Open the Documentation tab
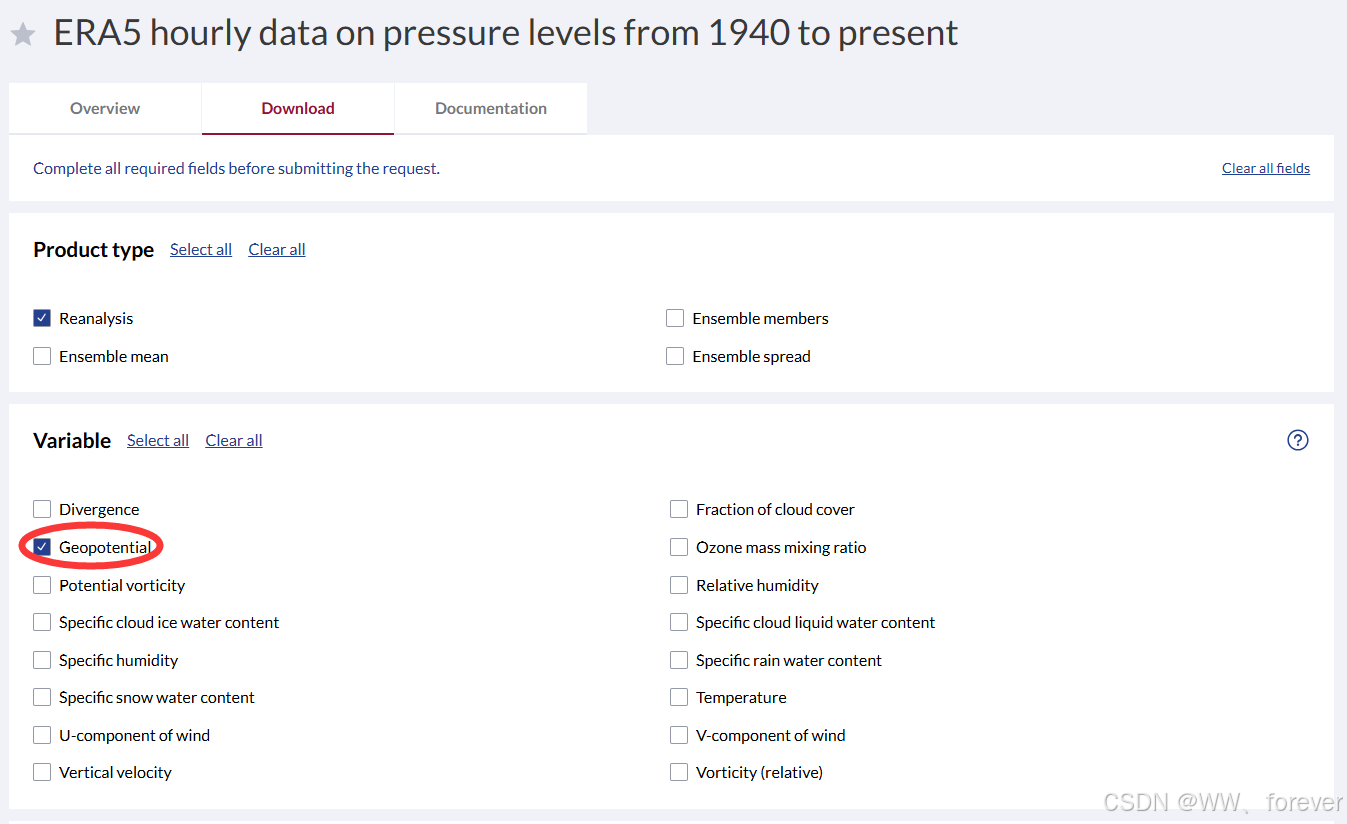Viewport: 1347px width, 824px height. [x=490, y=108]
